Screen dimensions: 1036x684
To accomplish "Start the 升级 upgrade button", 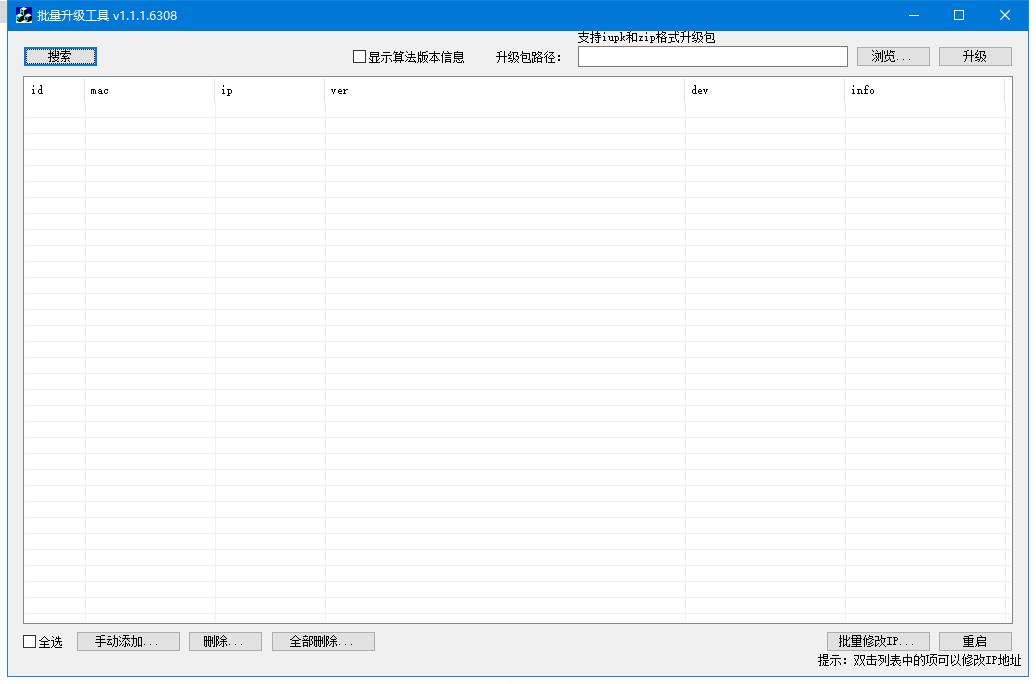I will pyautogui.click(x=975, y=57).
